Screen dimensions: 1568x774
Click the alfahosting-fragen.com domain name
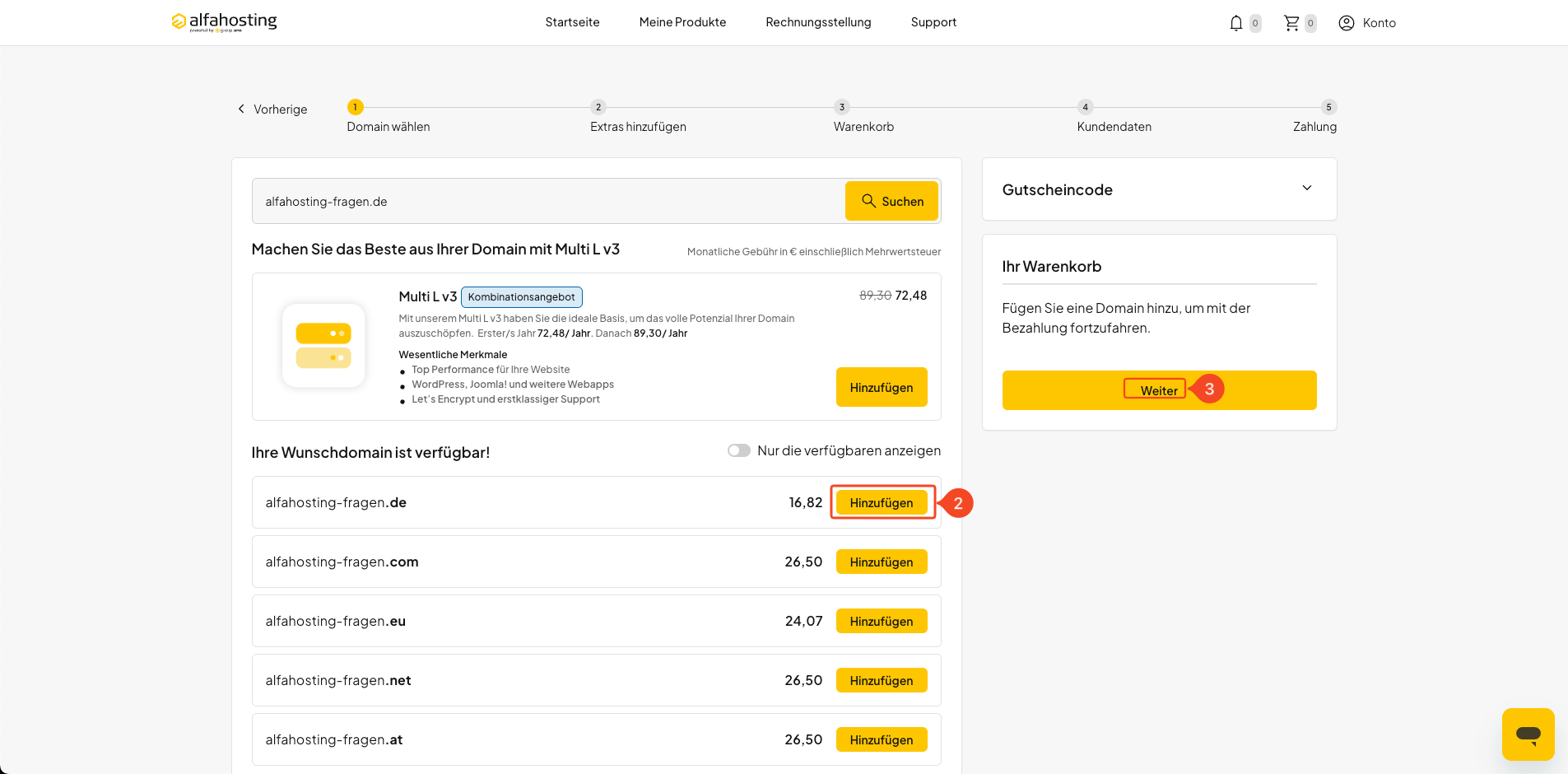342,562
